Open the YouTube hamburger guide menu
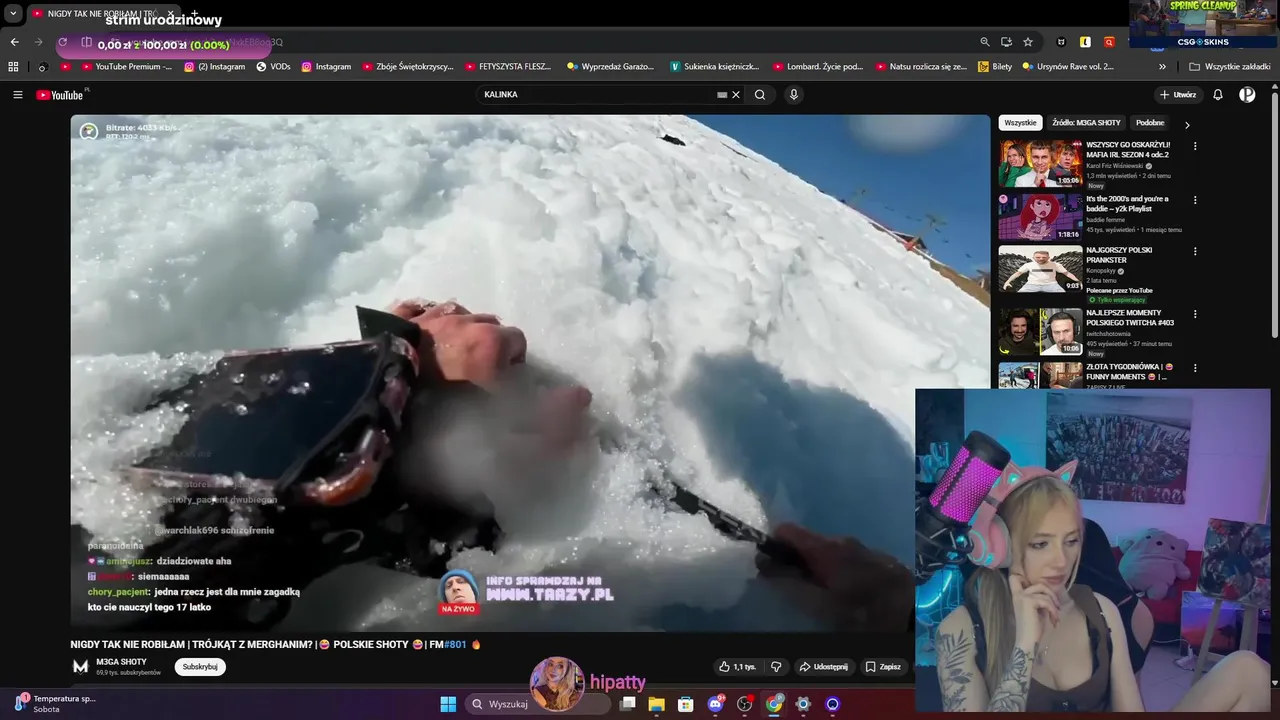Screen dimensions: 1280x720 click(x=17, y=95)
